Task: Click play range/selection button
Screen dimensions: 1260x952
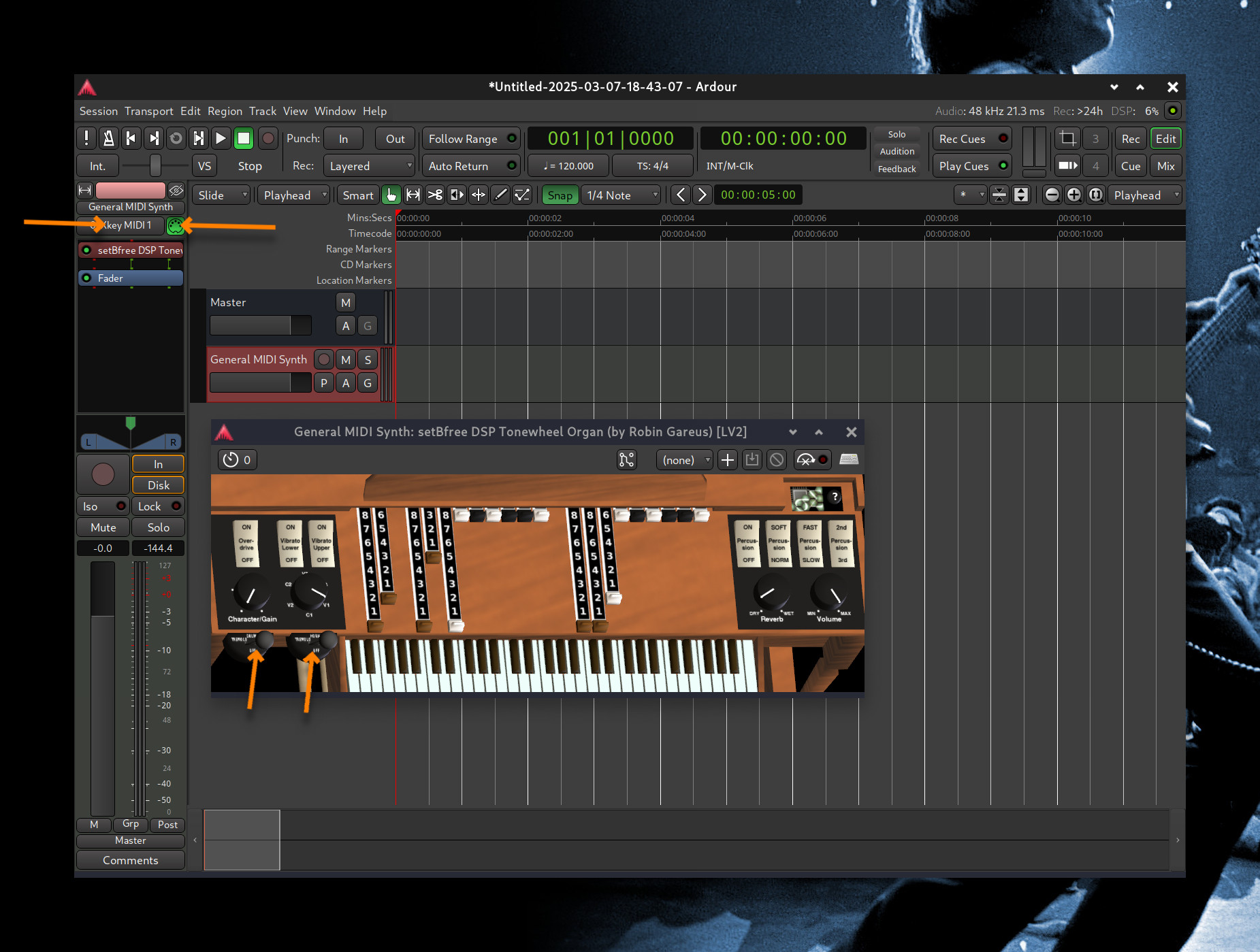Action: tap(198, 139)
